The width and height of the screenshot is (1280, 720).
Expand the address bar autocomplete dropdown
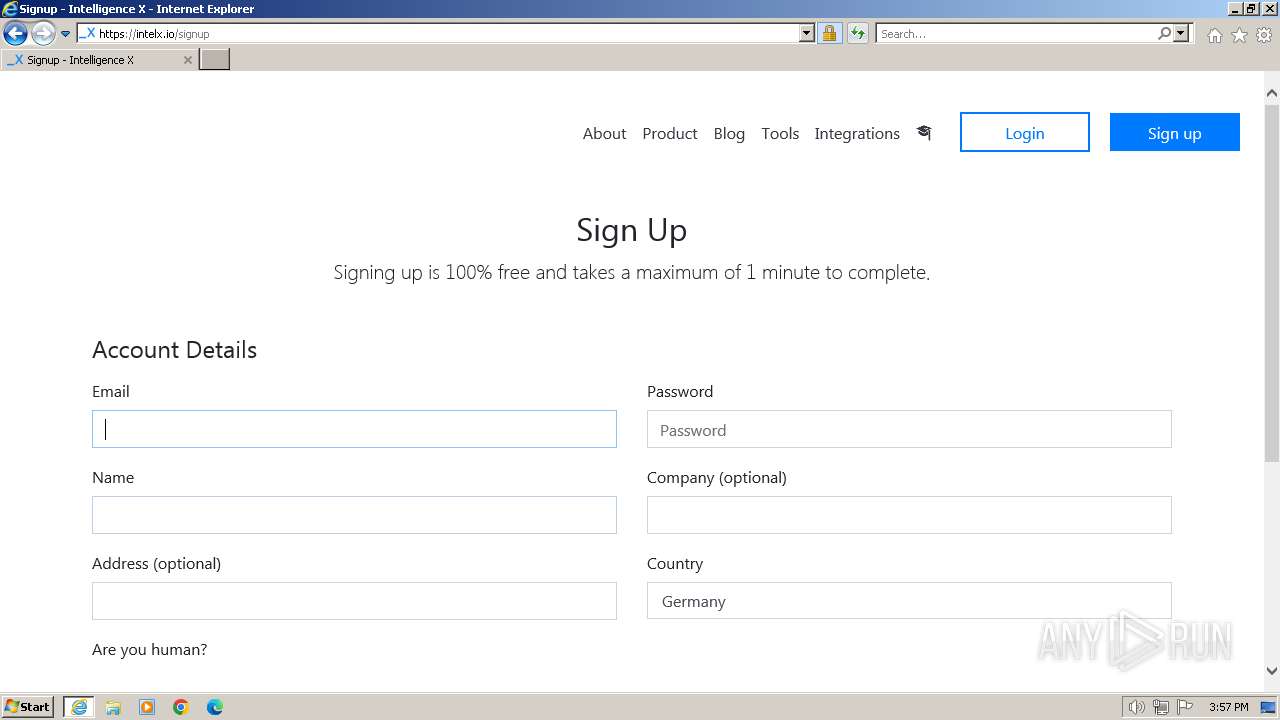807,33
